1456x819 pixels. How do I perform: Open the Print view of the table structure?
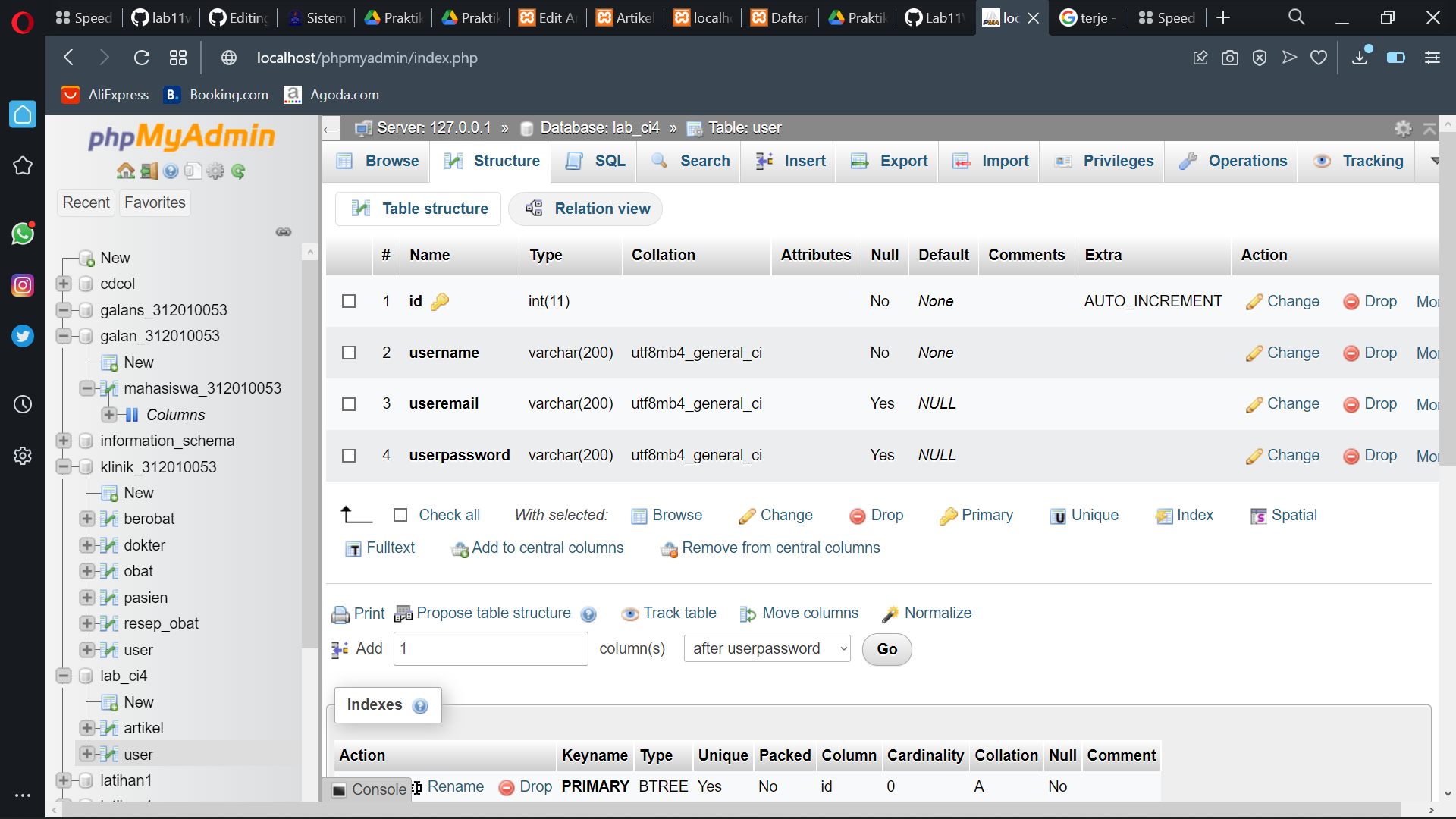357,613
